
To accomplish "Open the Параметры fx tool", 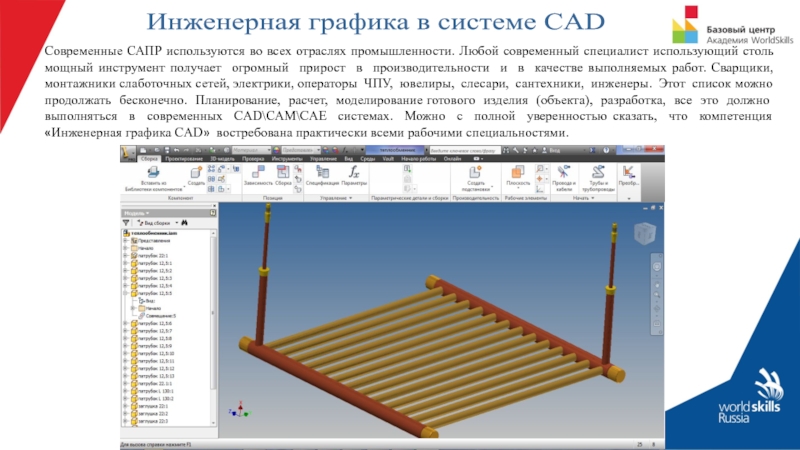I will point(354,176).
